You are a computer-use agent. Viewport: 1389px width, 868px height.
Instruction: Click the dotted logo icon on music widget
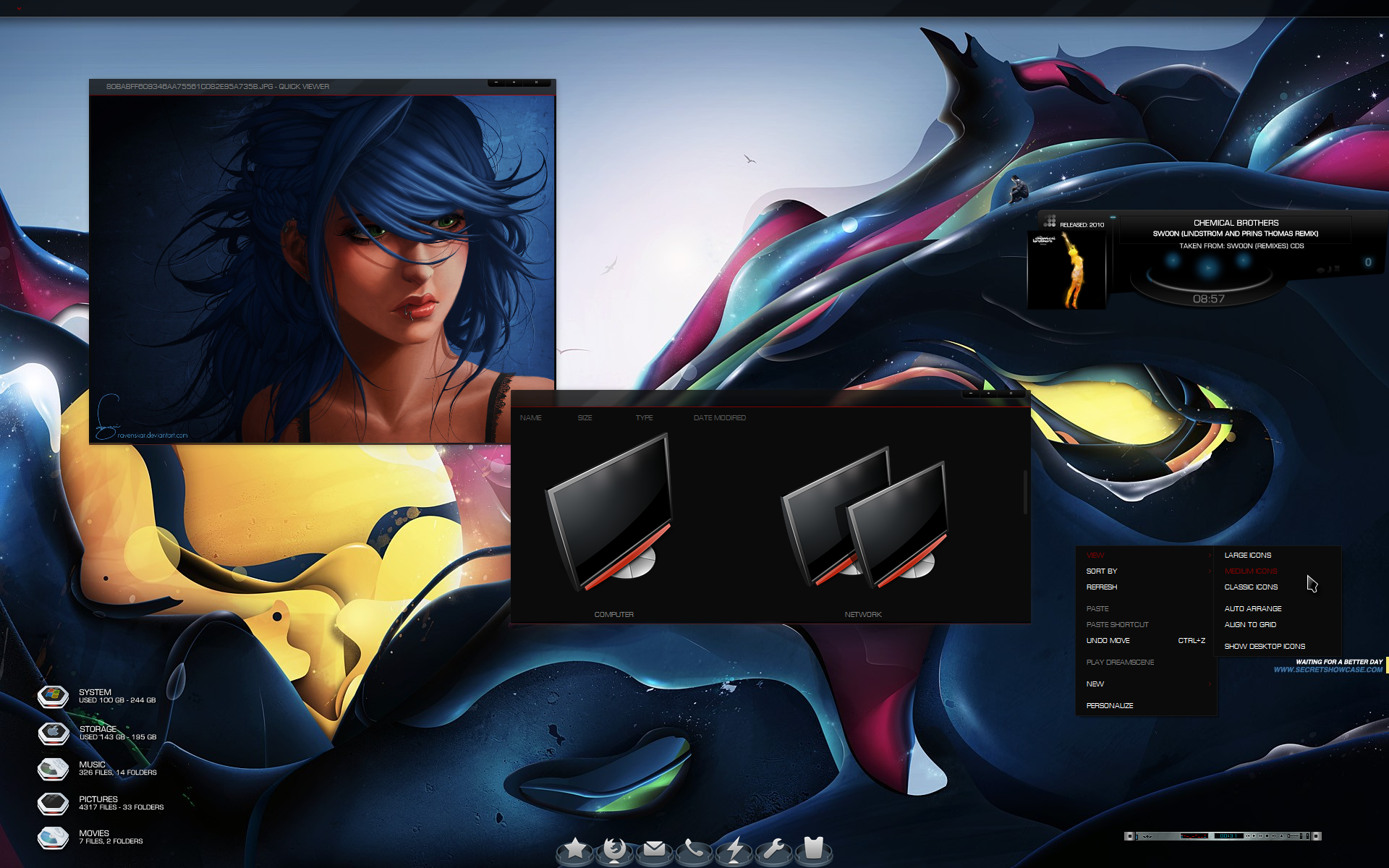point(1050,221)
